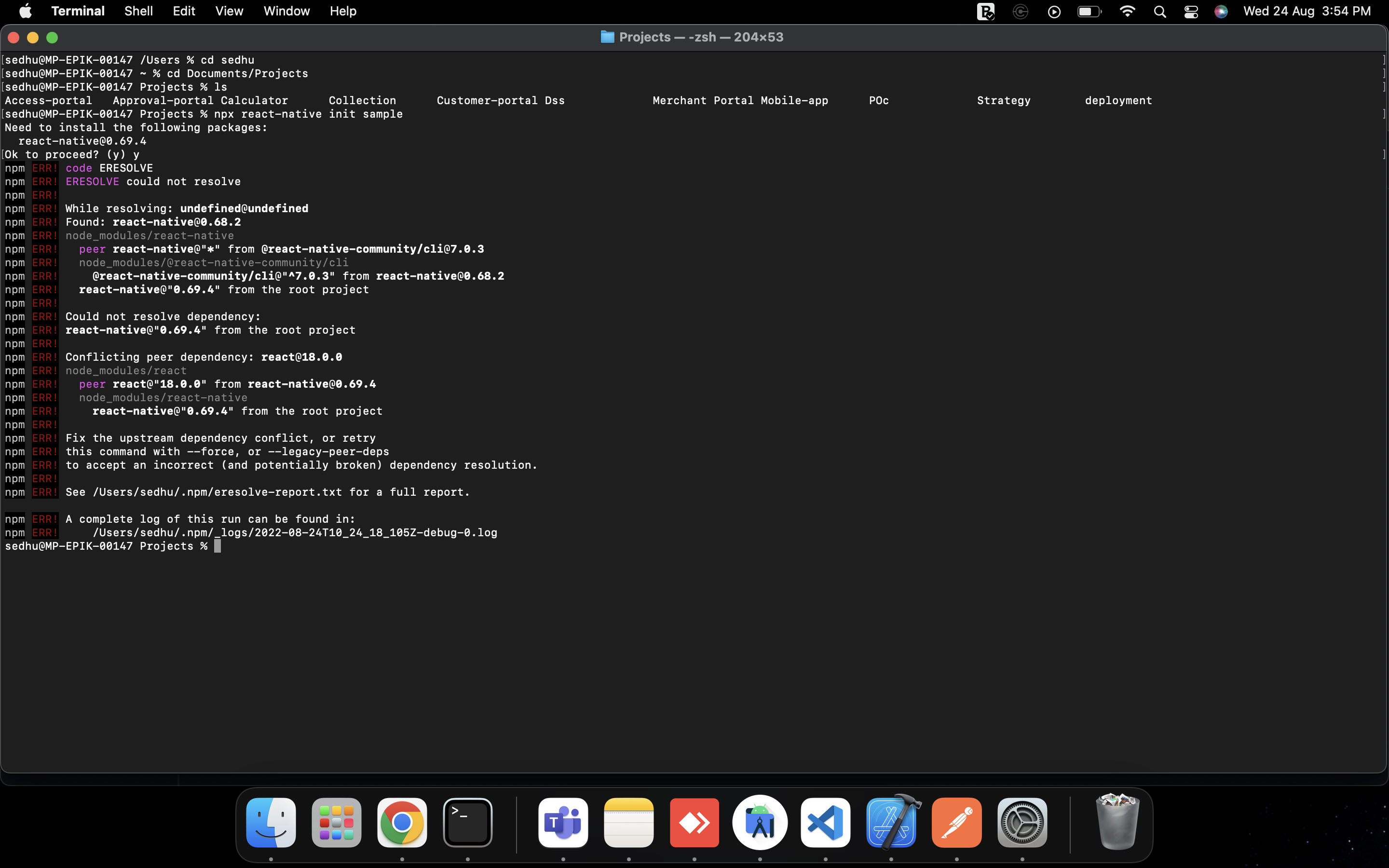Click the Grammarly icon in menu bar

(1020, 12)
